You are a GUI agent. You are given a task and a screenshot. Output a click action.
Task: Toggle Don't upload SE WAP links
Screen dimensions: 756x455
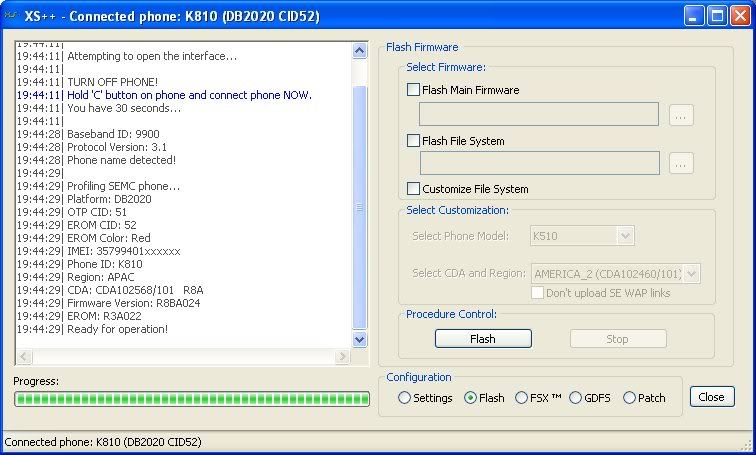[538, 293]
